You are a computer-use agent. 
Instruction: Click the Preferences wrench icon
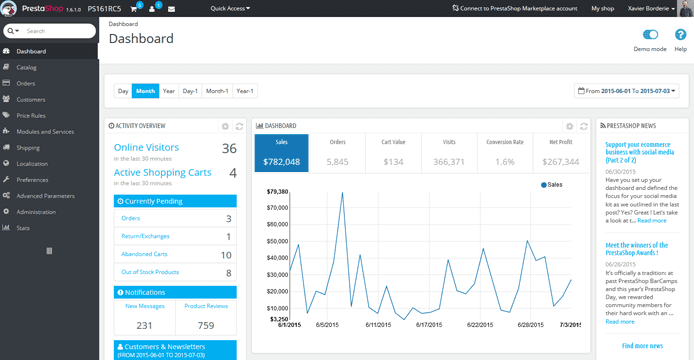(6, 179)
